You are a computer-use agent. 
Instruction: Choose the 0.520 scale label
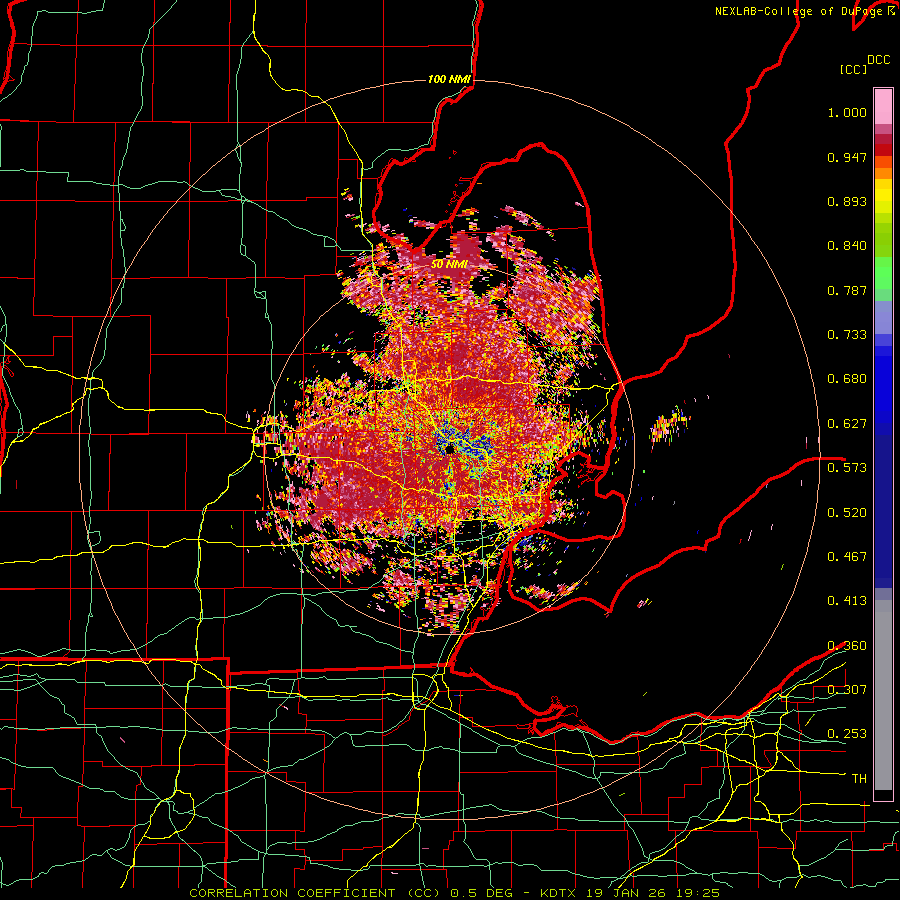tap(847, 512)
